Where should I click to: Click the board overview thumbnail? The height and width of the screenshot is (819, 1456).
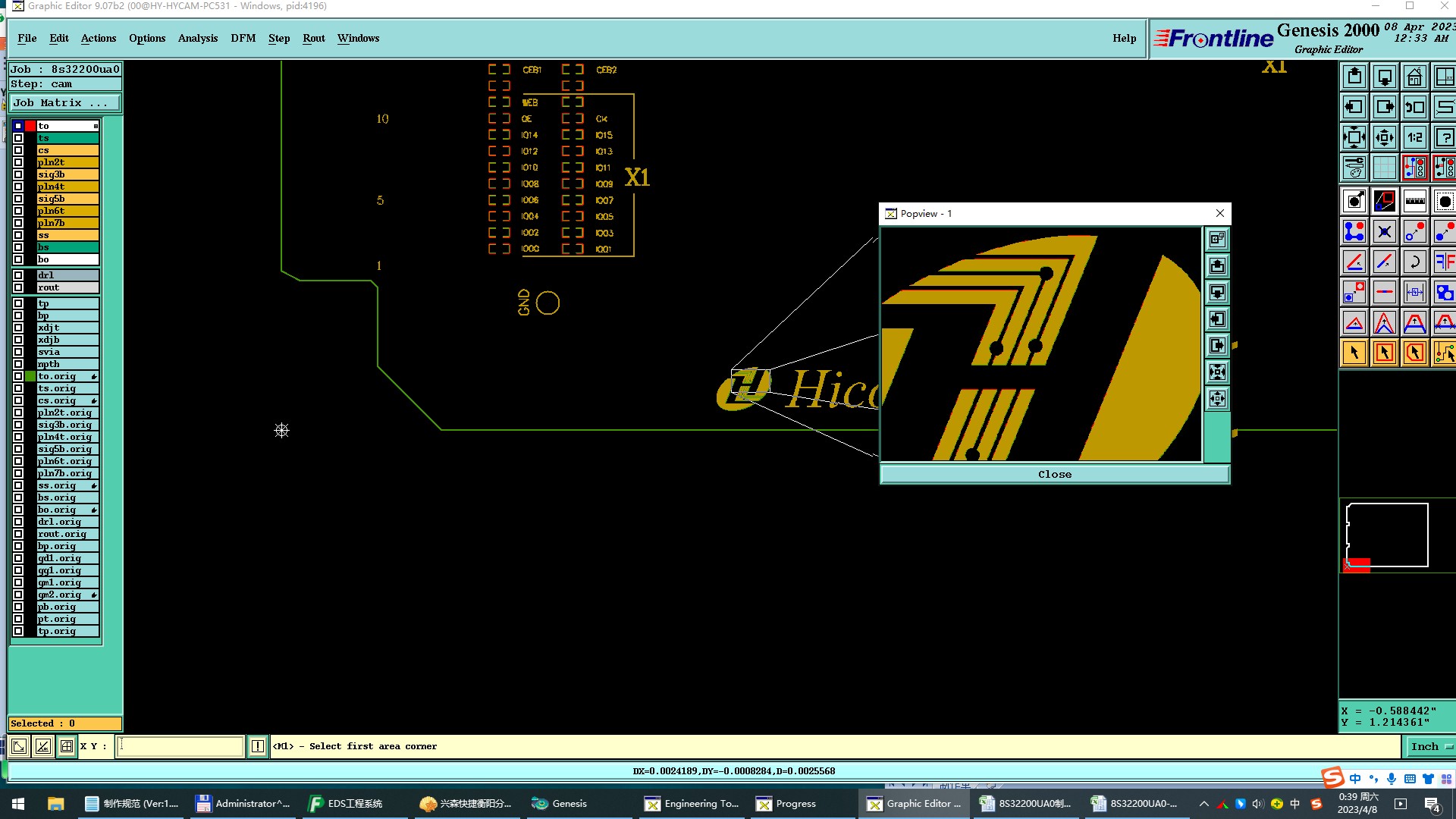click(x=1387, y=535)
